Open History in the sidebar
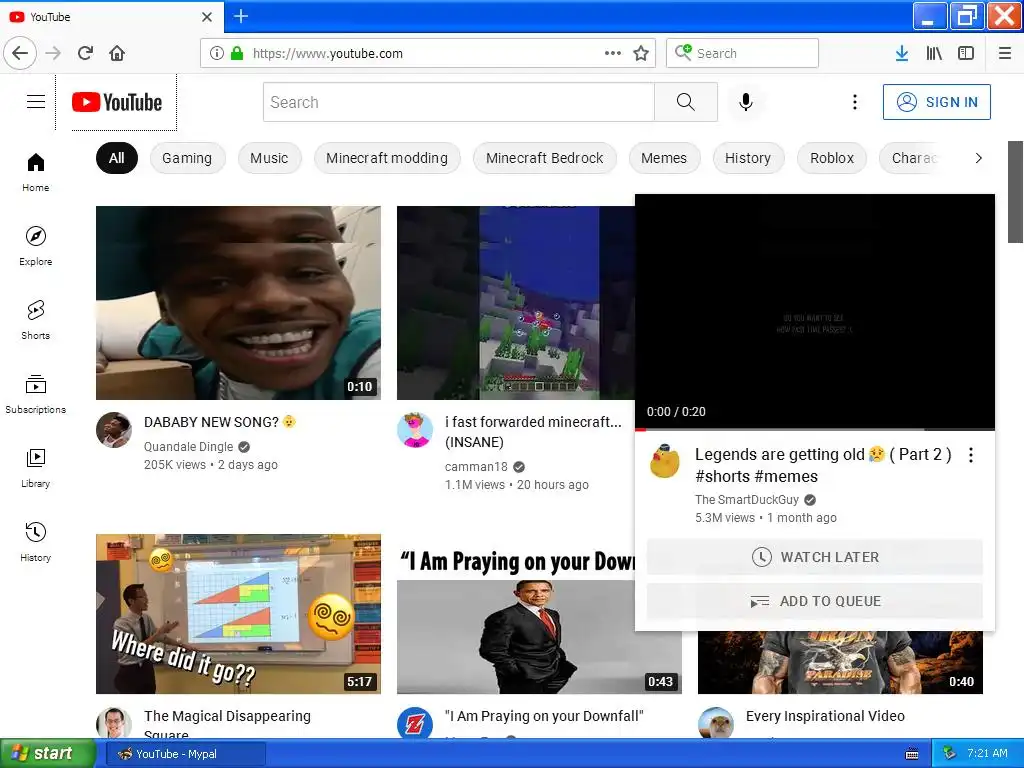This screenshot has width=1024, height=768. (35, 542)
